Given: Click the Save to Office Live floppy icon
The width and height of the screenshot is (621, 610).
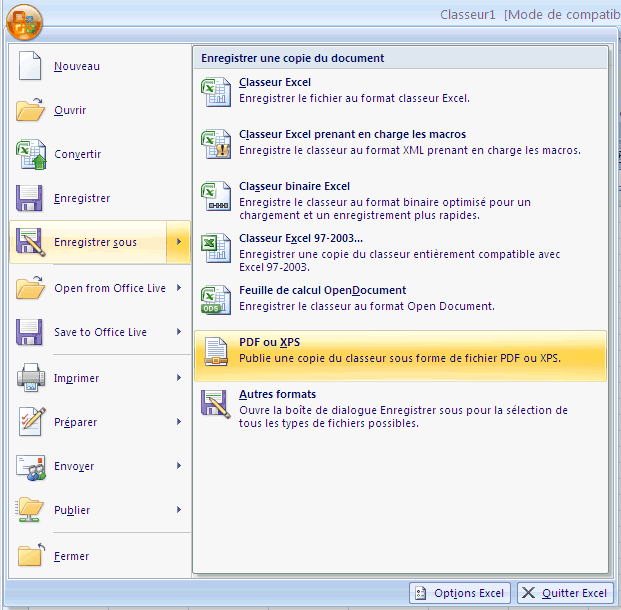Looking at the screenshot, I should [x=29, y=332].
